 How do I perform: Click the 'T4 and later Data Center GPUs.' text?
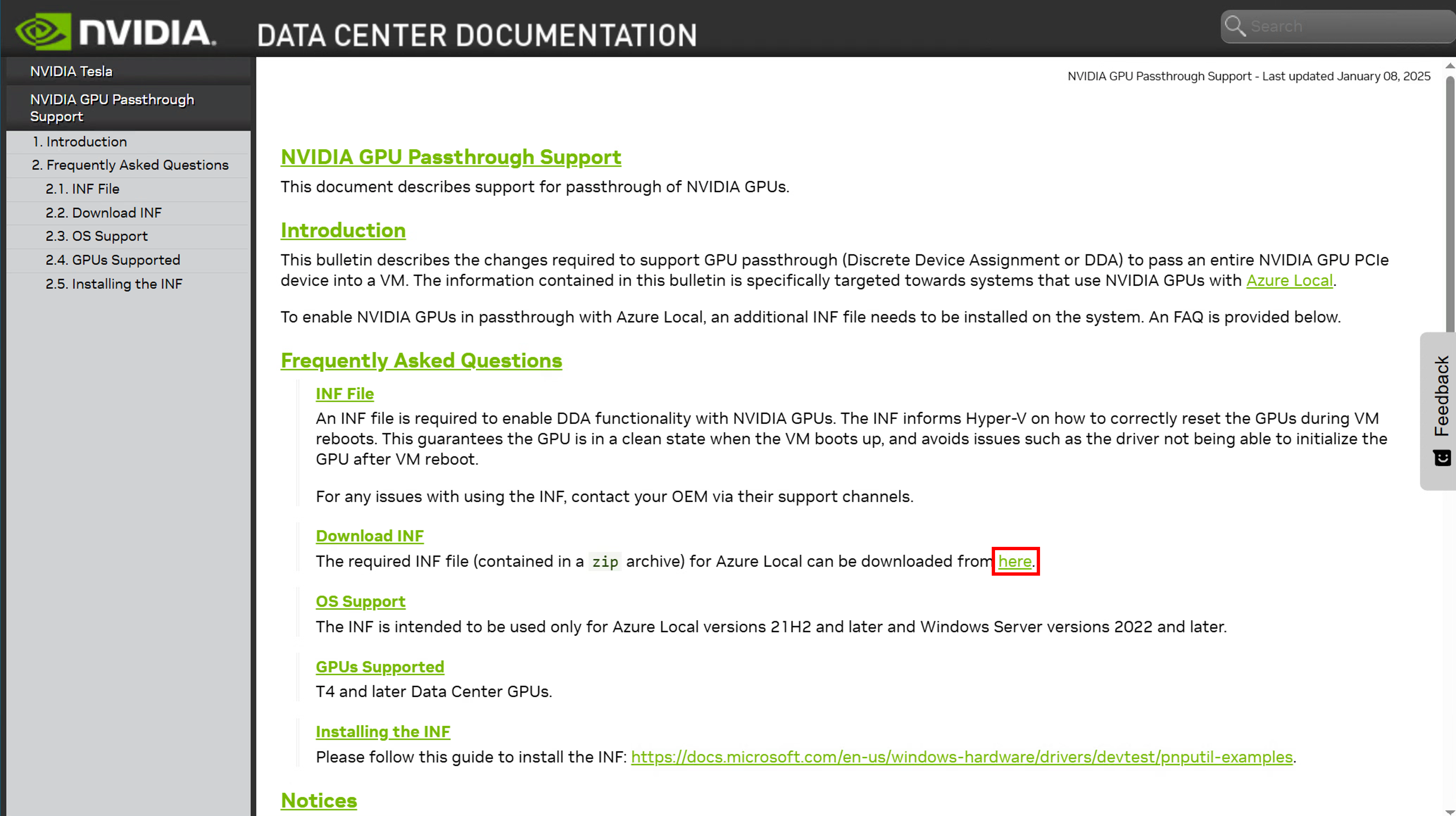pos(434,692)
